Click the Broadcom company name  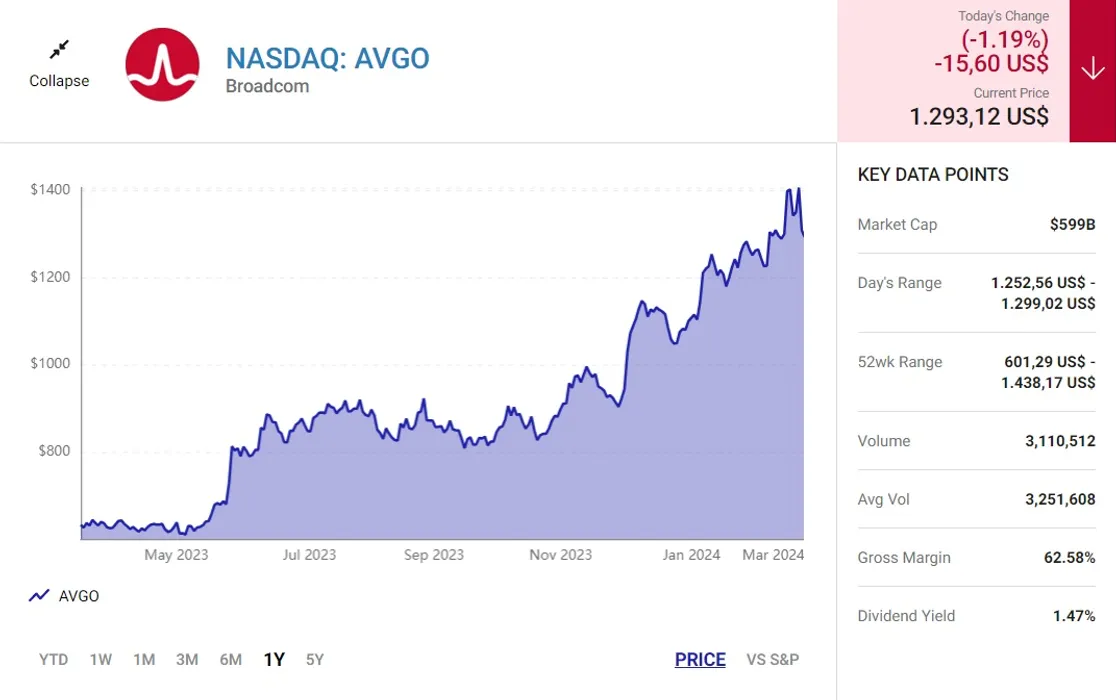267,86
